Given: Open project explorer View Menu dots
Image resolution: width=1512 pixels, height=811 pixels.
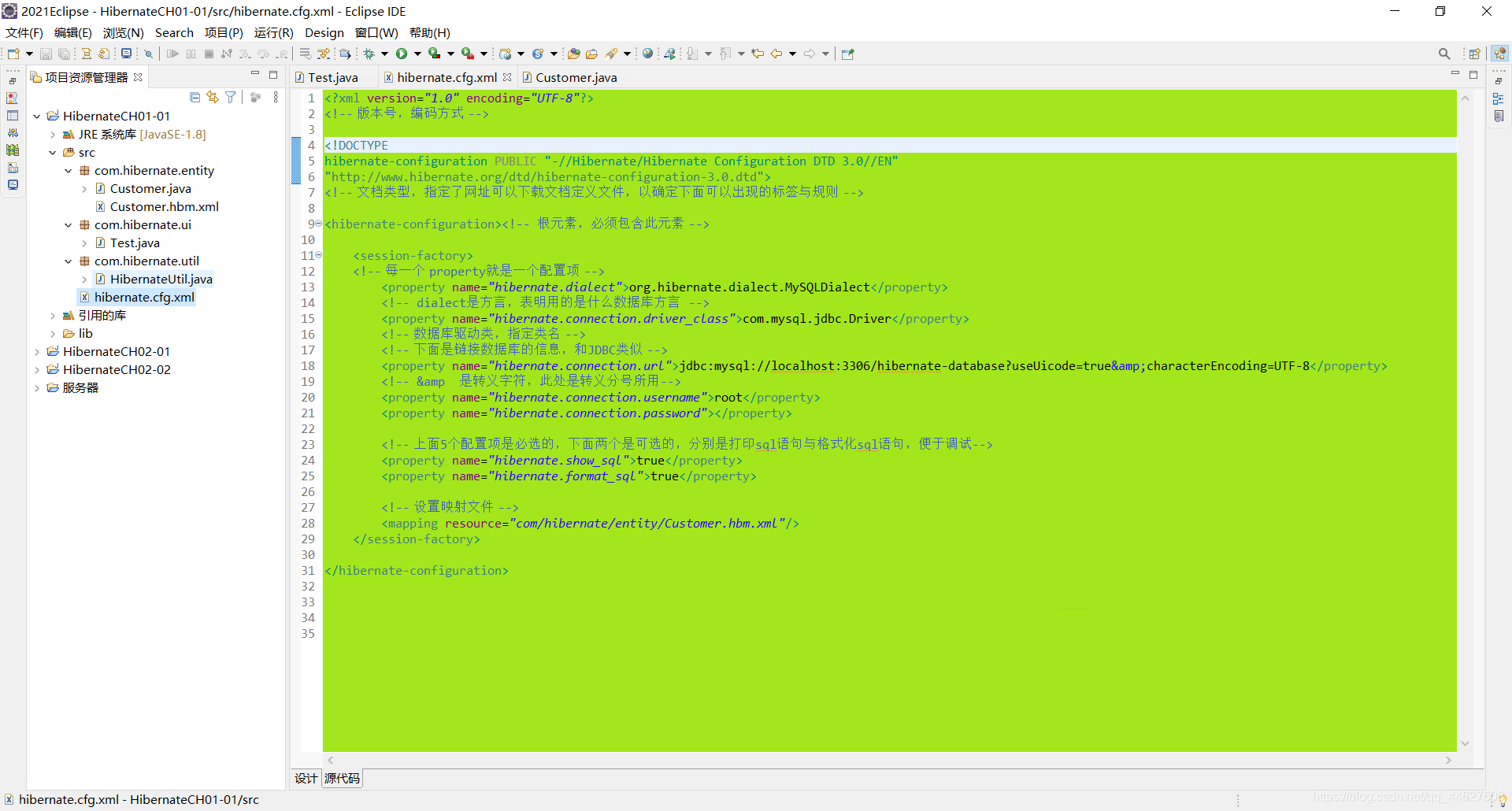Looking at the screenshot, I should 276,97.
